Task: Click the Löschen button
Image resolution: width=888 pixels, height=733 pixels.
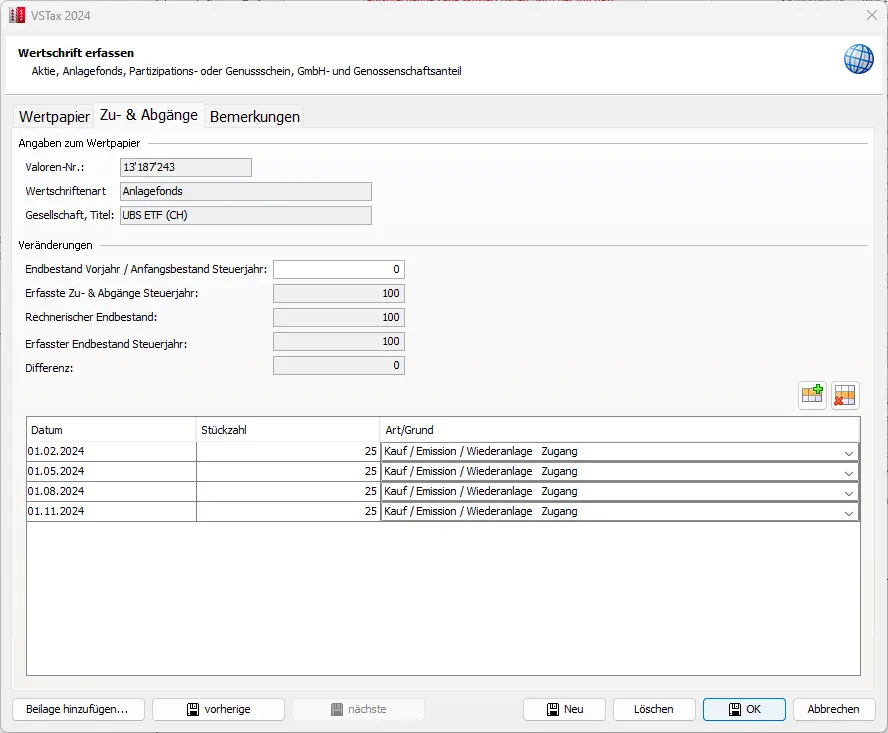Action: tap(653, 709)
